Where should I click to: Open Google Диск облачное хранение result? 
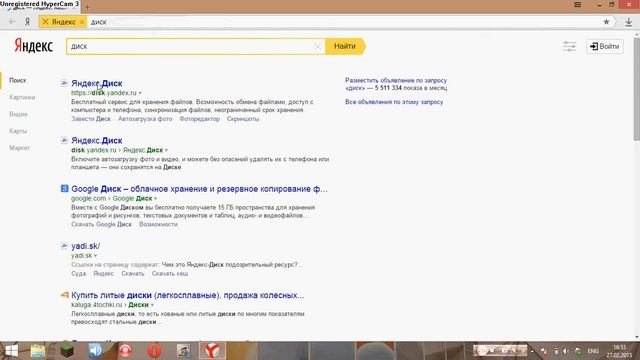199,189
